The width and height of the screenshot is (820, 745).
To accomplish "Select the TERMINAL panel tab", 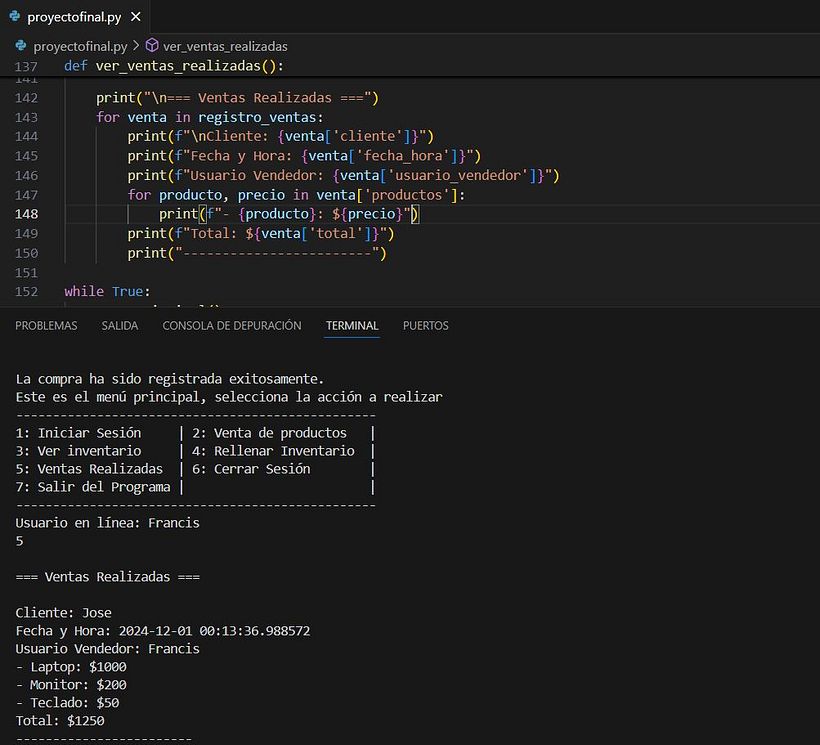I will pos(352,326).
